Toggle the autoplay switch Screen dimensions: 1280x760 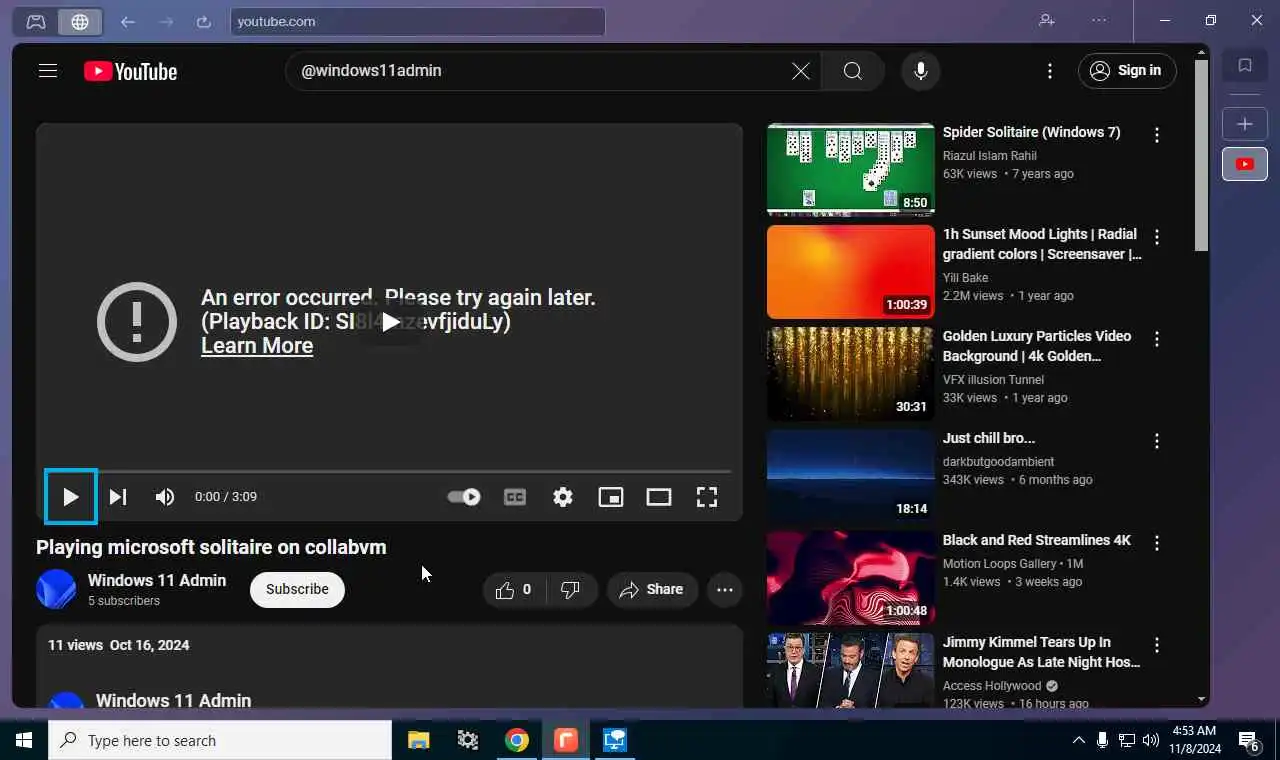[464, 497]
